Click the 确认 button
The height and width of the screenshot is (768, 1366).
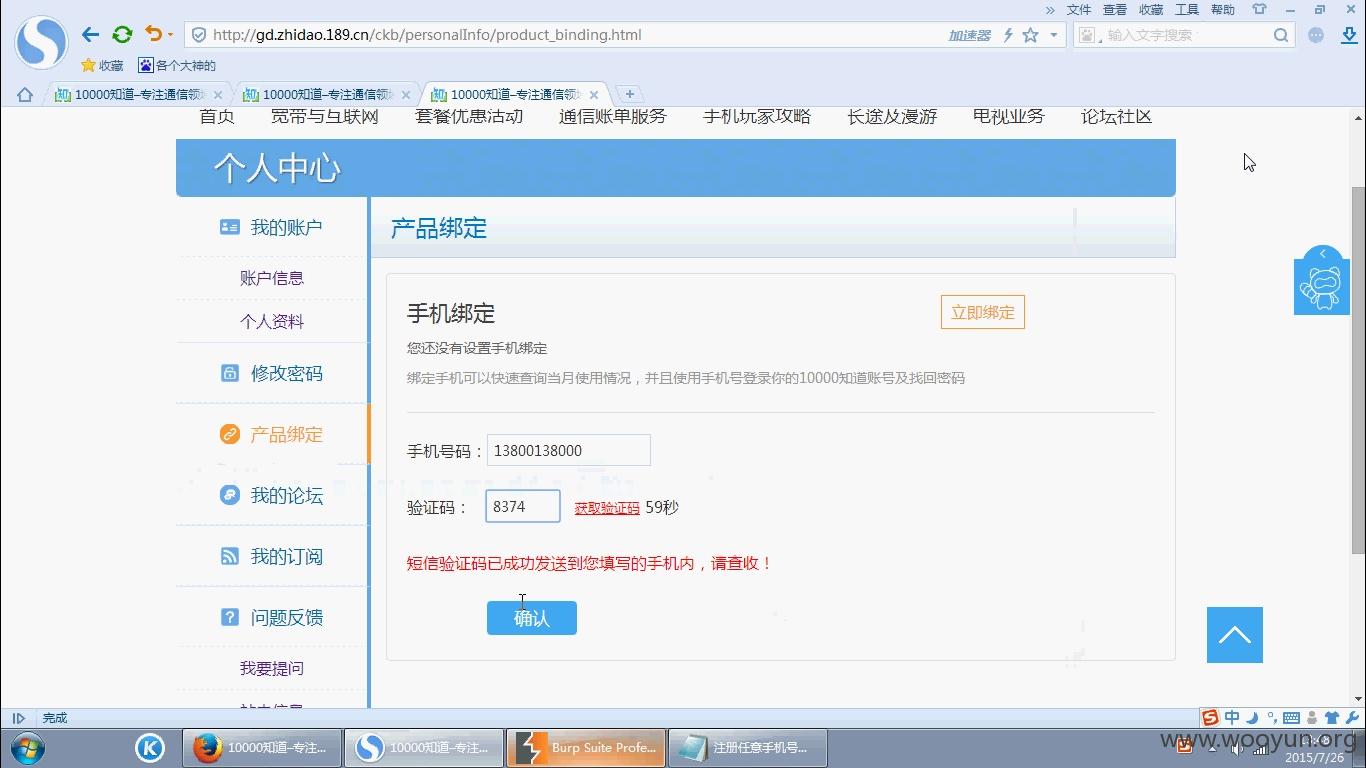pyautogui.click(x=532, y=618)
